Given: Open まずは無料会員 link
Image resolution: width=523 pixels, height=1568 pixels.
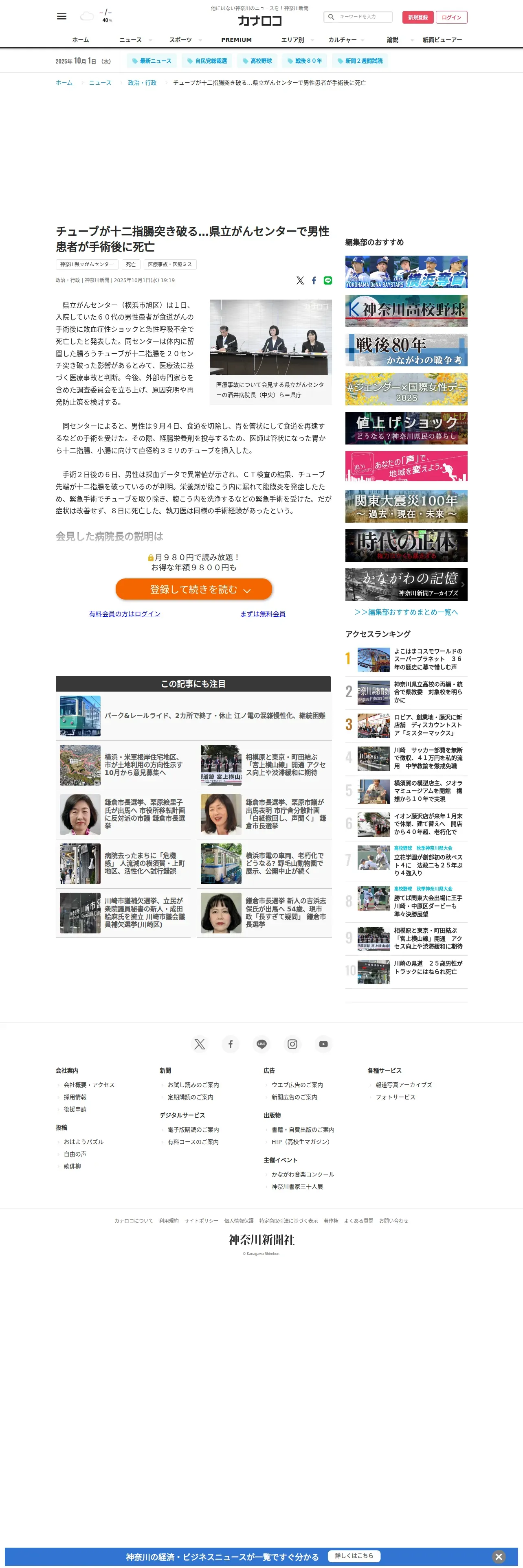Looking at the screenshot, I should tap(263, 614).
